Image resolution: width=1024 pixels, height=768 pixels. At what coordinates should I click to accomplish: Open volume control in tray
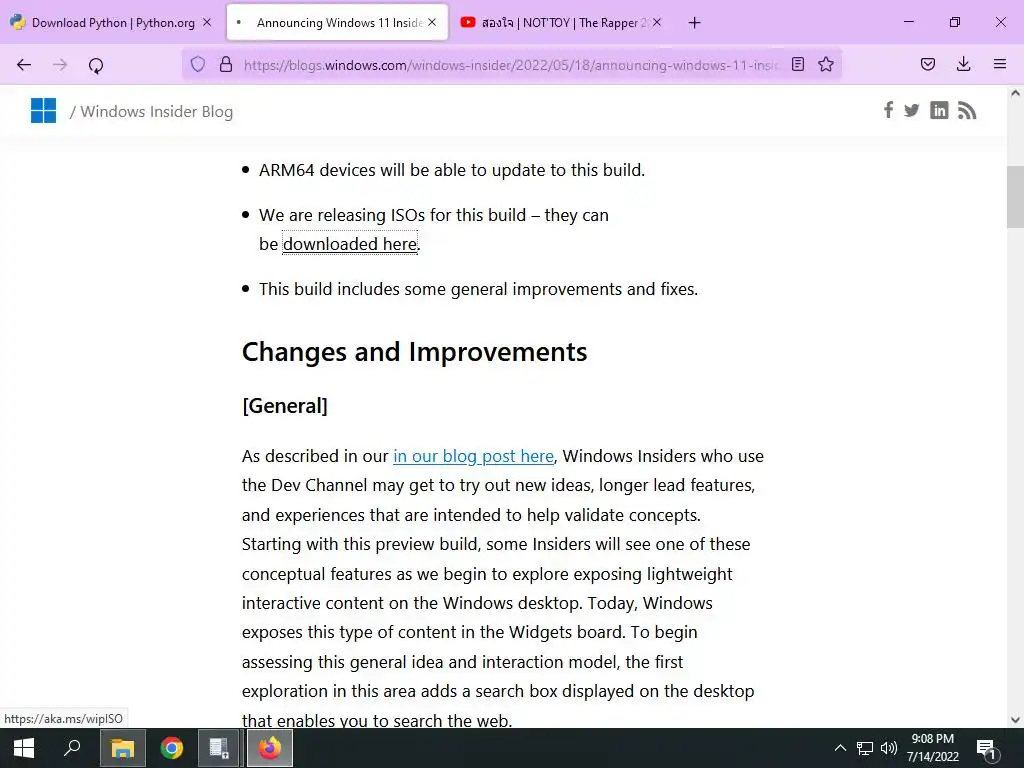pyautogui.click(x=888, y=748)
